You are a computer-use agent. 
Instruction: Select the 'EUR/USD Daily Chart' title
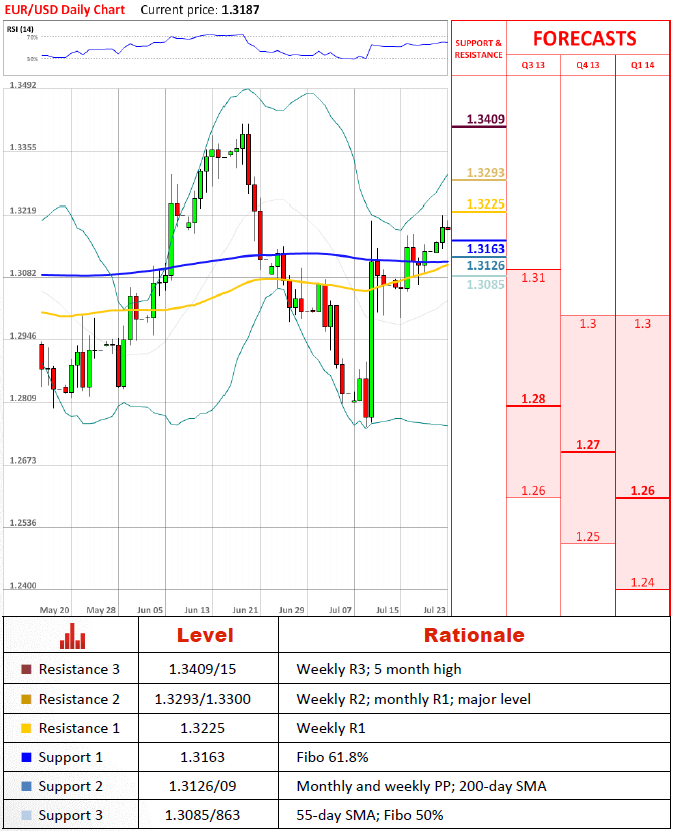point(65,10)
